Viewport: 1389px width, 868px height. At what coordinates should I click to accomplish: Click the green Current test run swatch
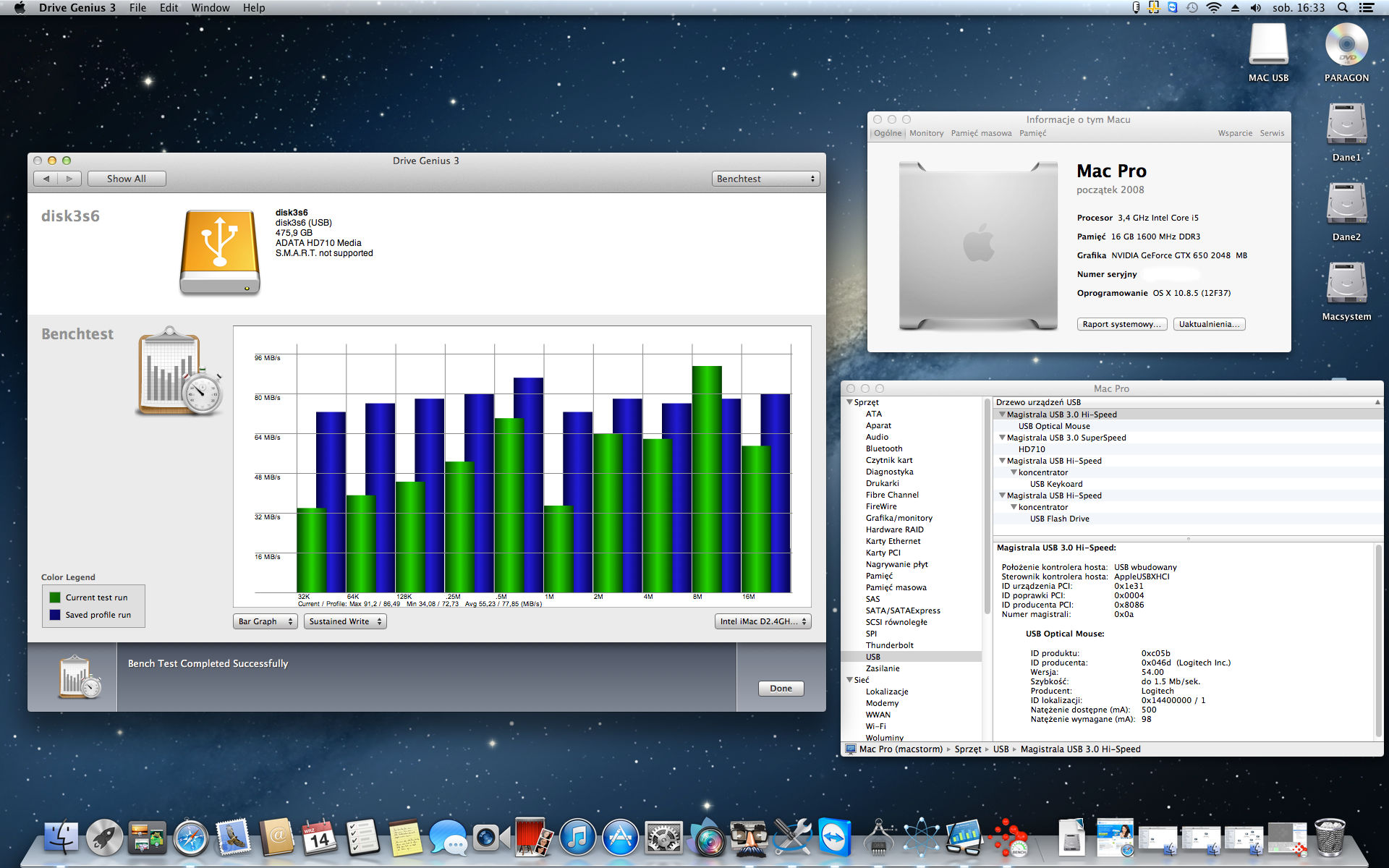55,597
